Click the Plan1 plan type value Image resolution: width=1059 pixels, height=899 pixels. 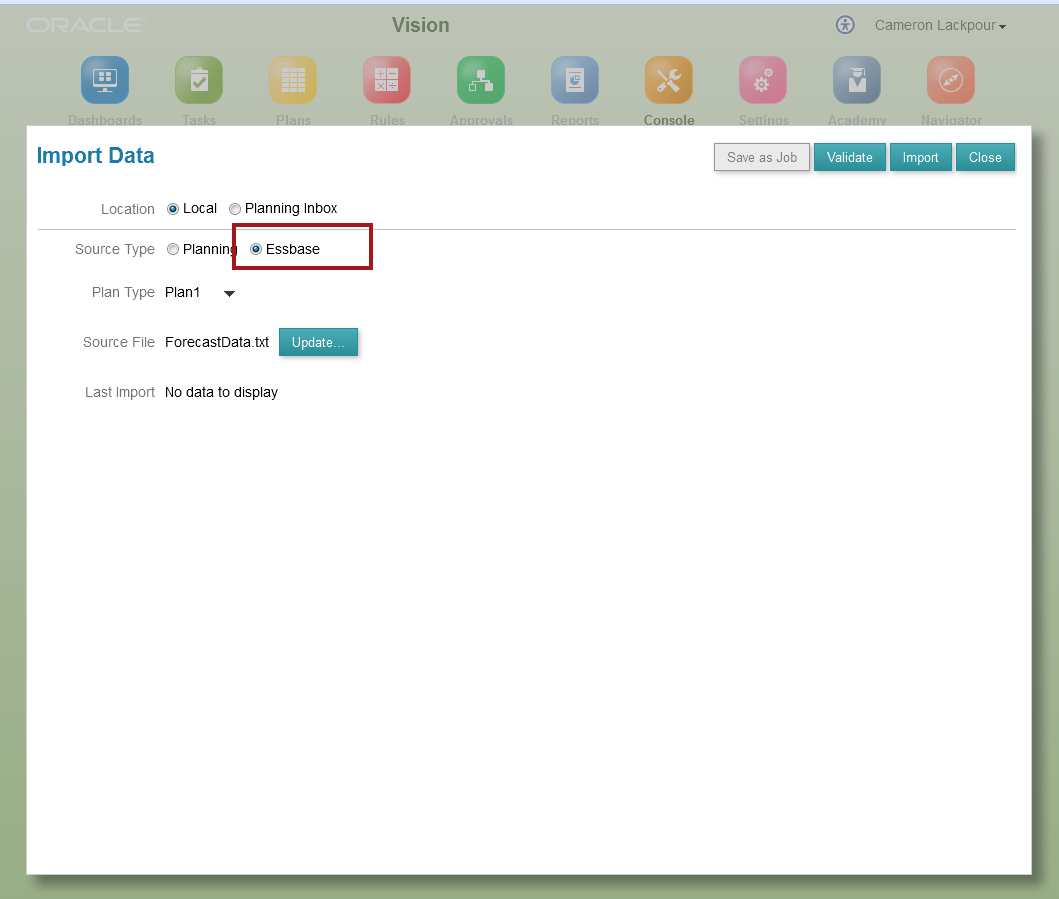tap(182, 292)
